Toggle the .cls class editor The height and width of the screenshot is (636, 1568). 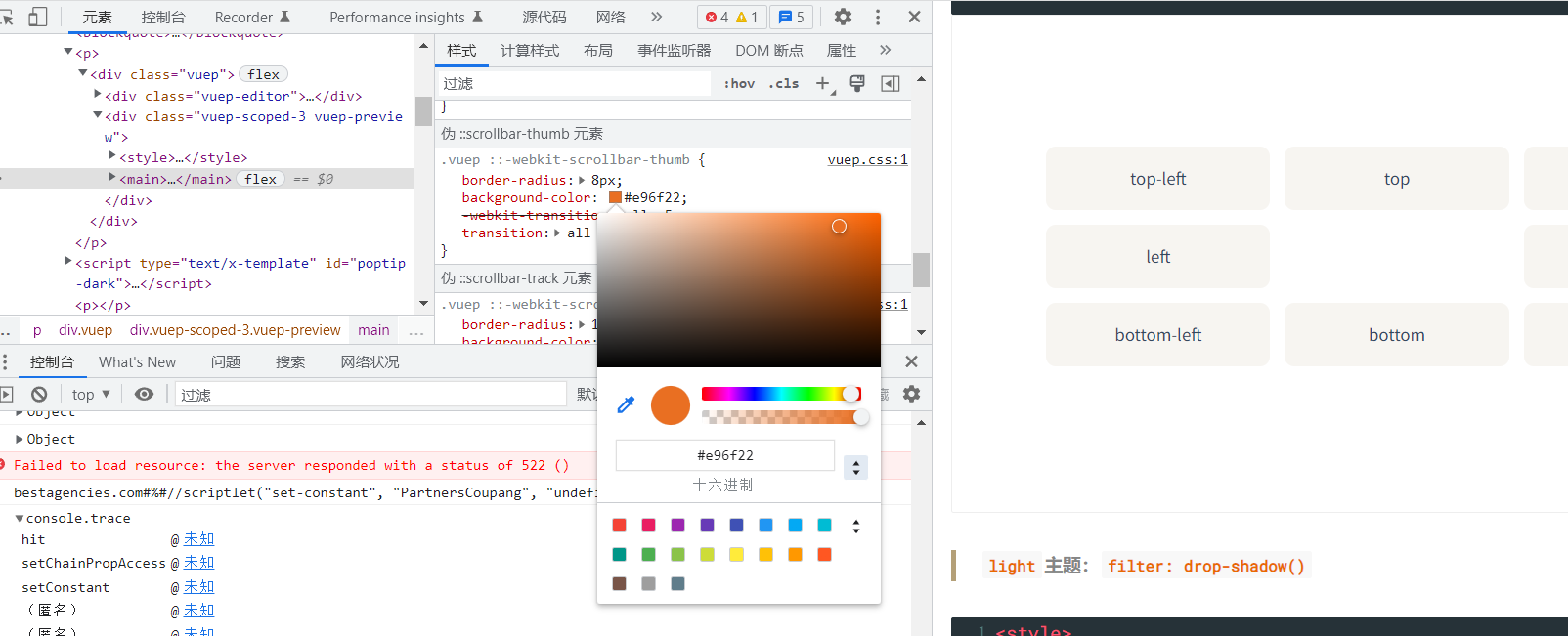pyautogui.click(x=784, y=84)
